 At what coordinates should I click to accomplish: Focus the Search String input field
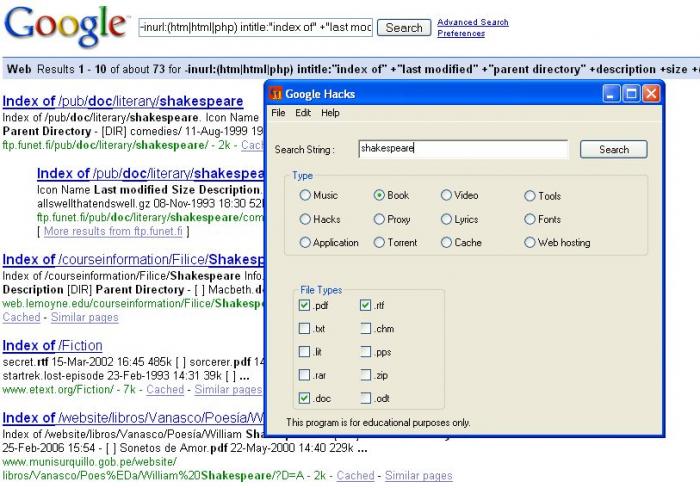click(463, 149)
